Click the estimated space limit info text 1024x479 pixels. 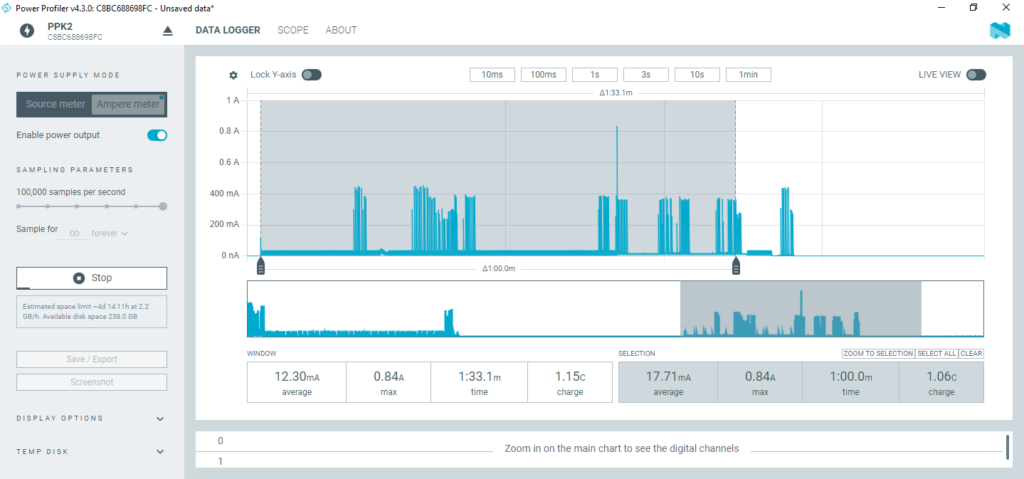(x=91, y=311)
